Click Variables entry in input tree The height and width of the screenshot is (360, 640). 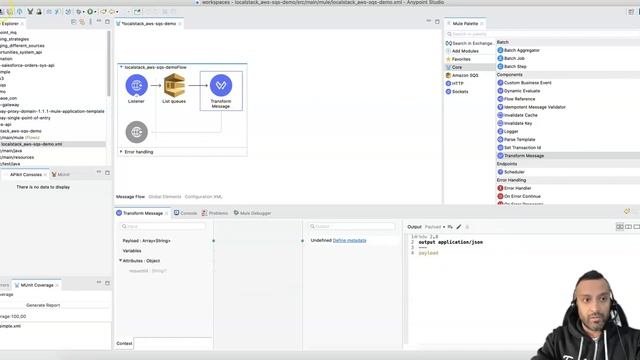coord(132,251)
